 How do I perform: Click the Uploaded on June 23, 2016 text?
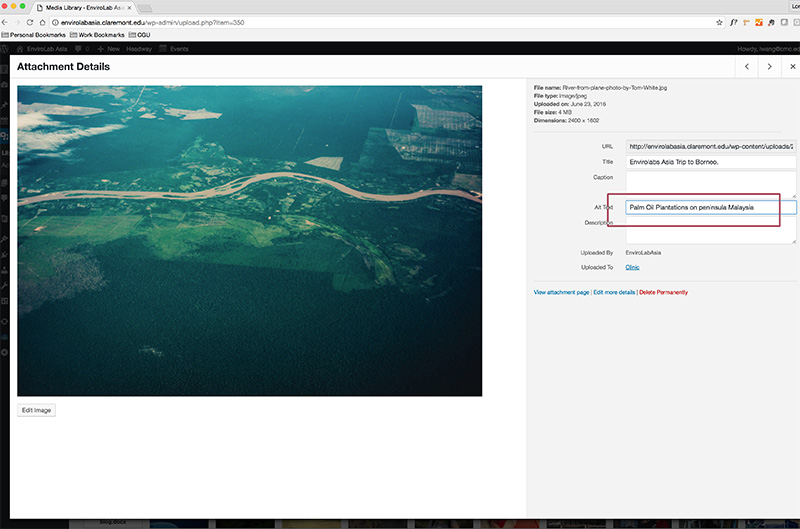pos(570,104)
